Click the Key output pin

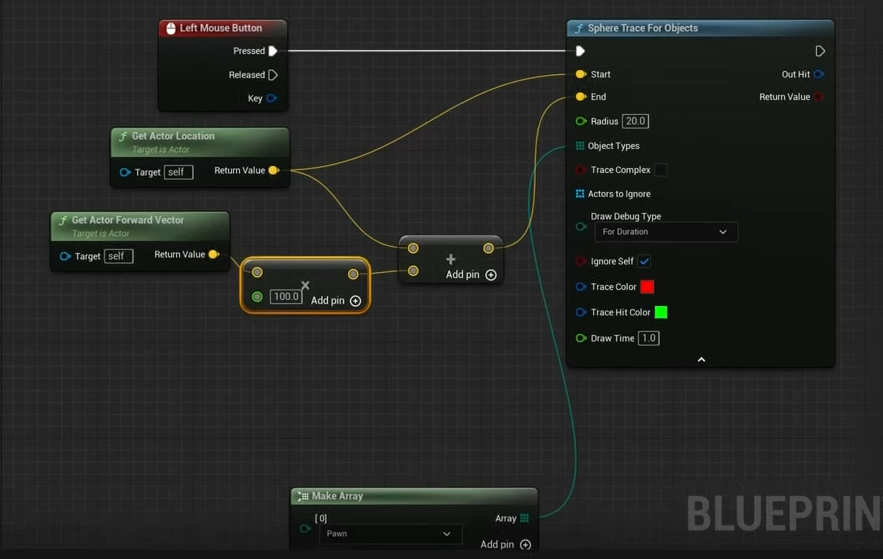[x=271, y=98]
